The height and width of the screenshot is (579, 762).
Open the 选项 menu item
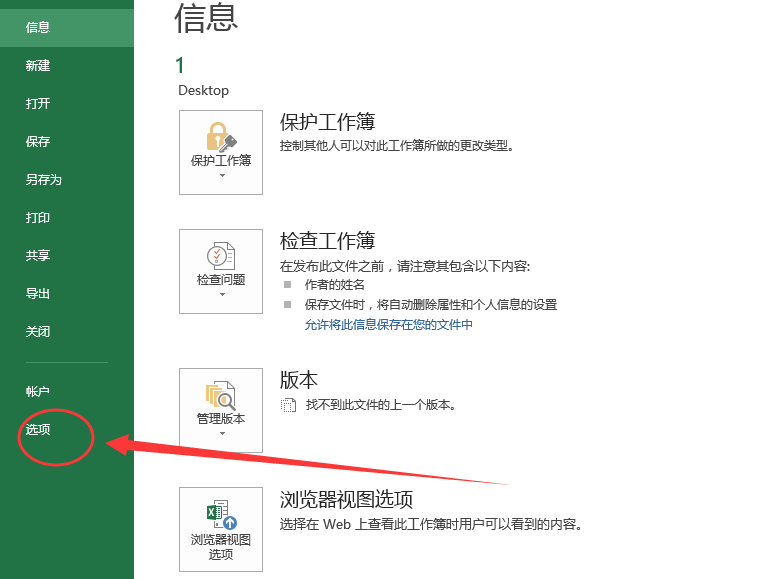38,429
